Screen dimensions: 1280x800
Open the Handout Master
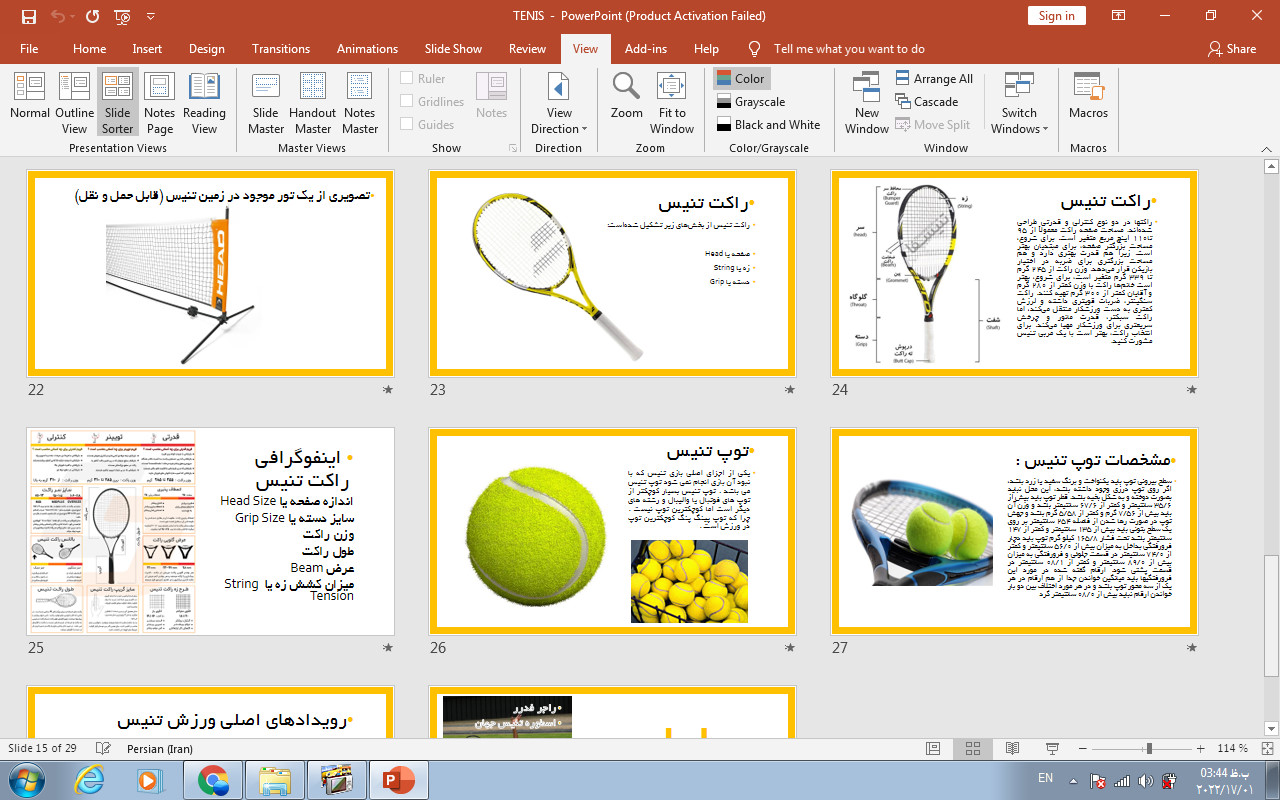pos(312,101)
